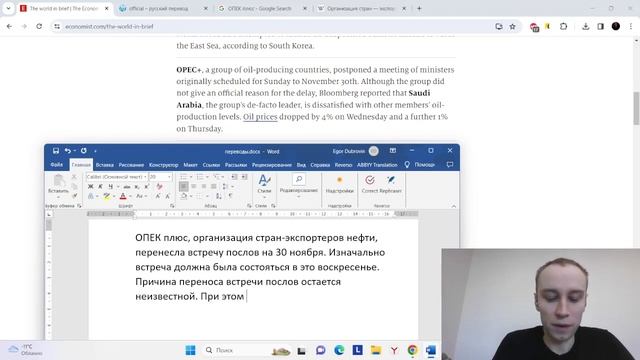Toggle Underline (Ч) formatting
This screenshot has height=360, width=640.
click(x=110, y=187)
